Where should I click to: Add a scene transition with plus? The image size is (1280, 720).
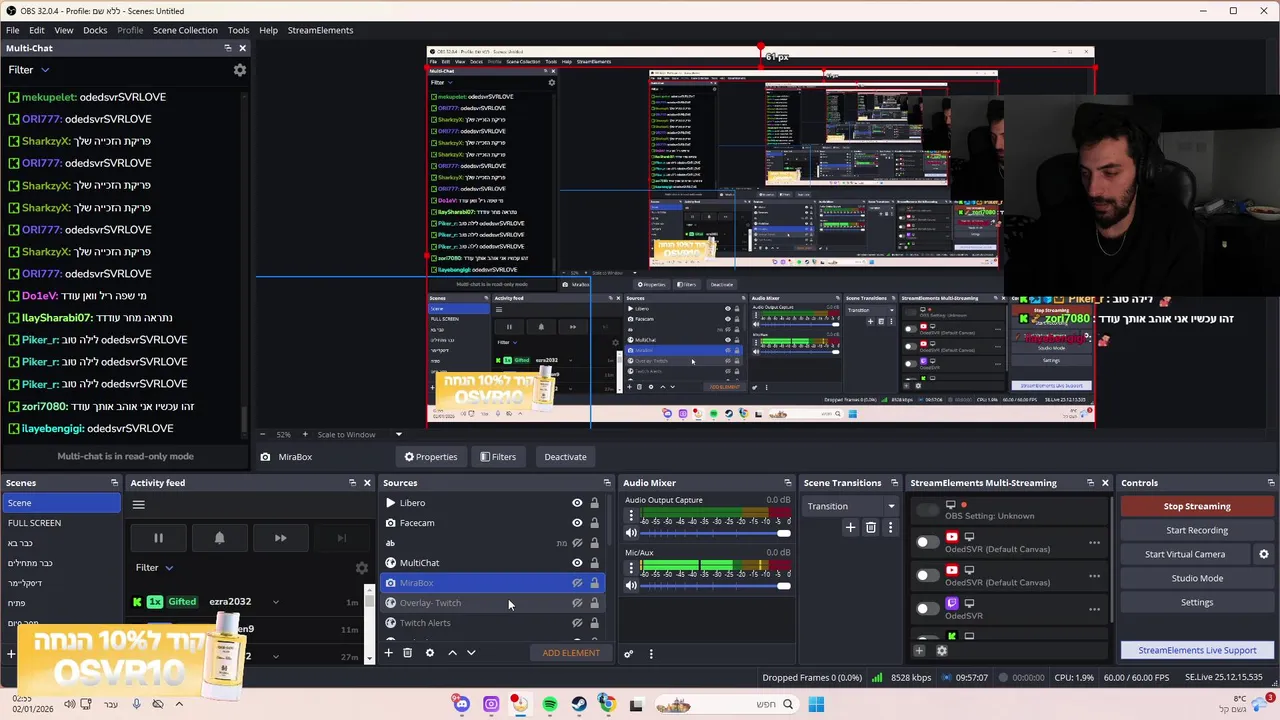coord(850,527)
